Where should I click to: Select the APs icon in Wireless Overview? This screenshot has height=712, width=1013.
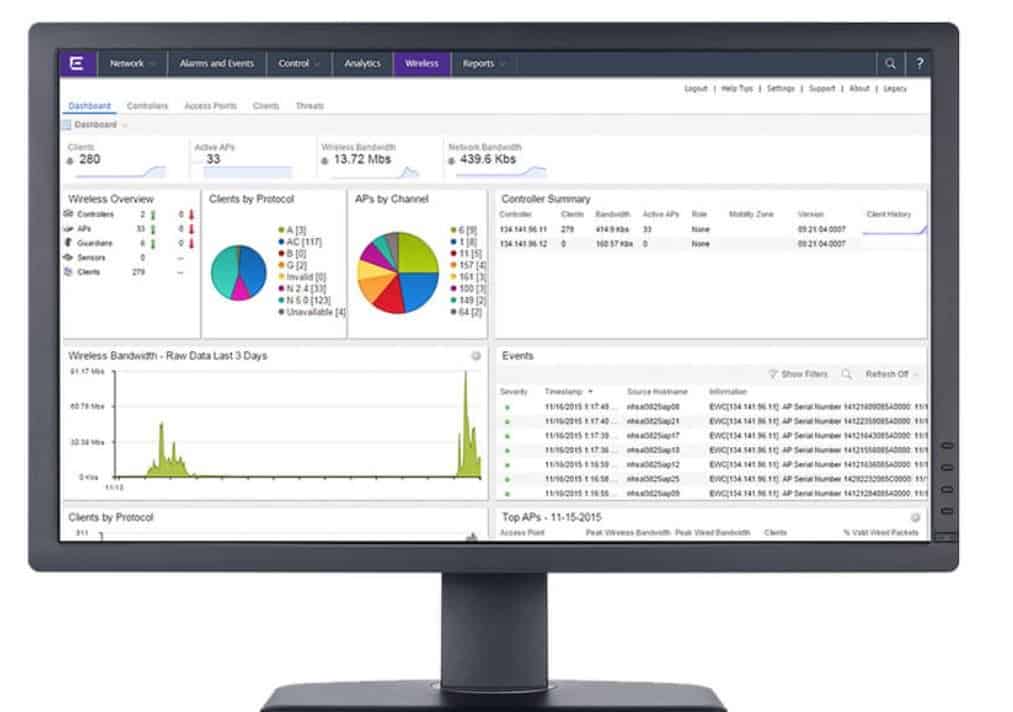67,227
